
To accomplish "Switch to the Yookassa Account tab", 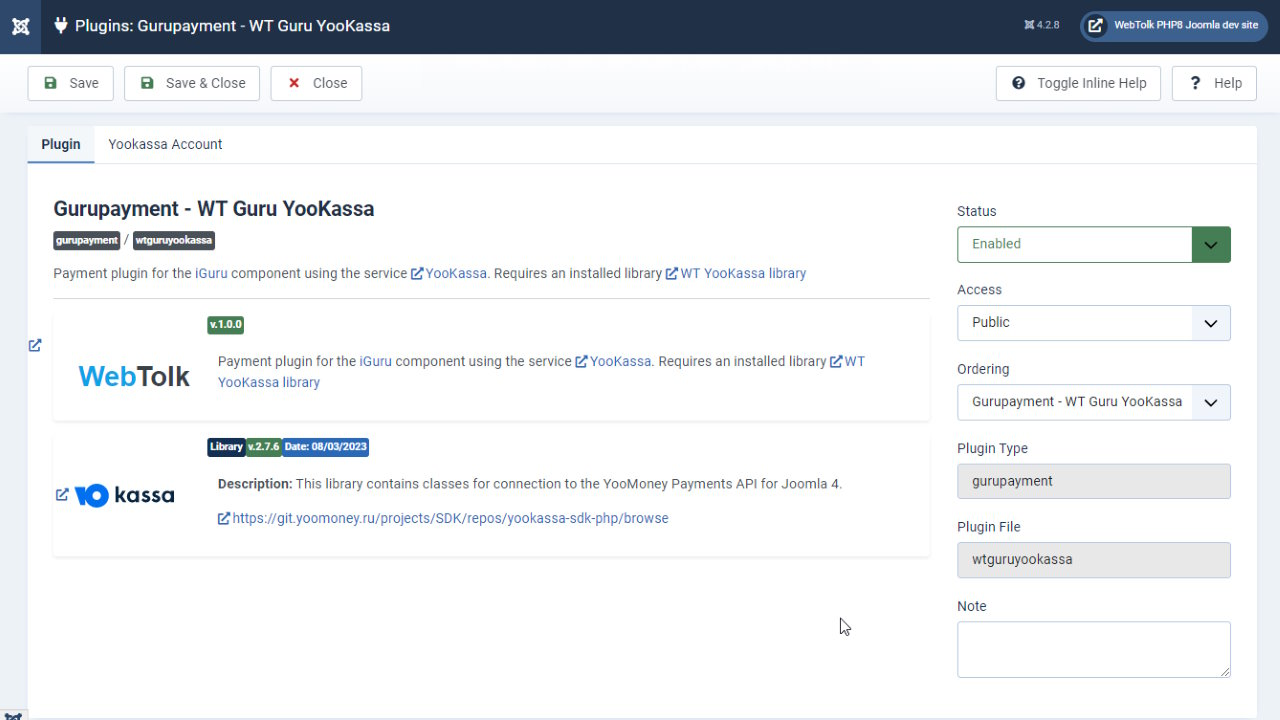I will [x=165, y=144].
